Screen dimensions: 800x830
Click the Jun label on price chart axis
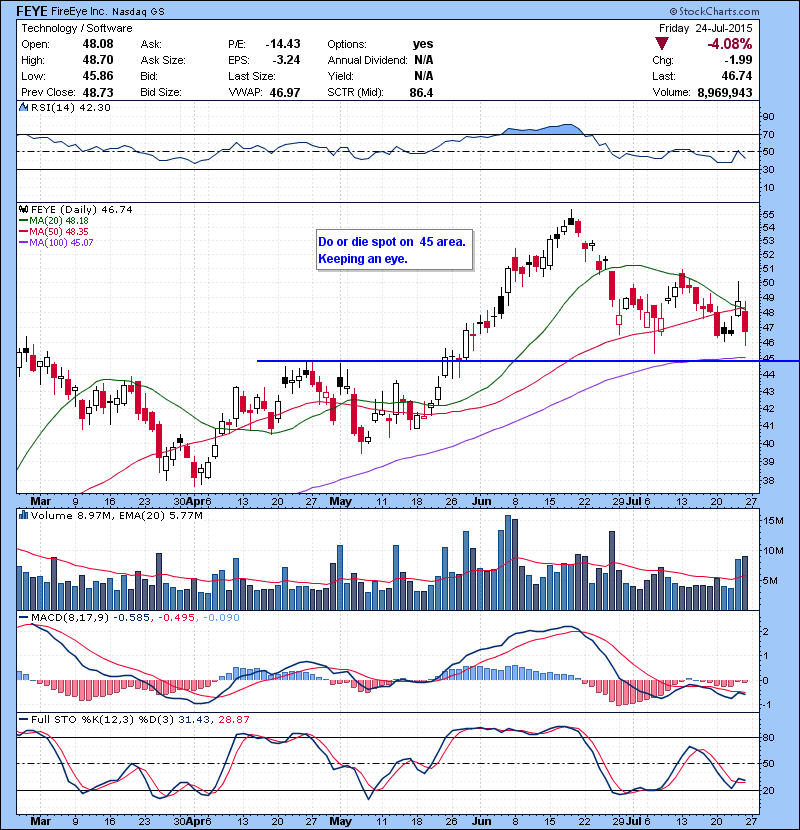pyautogui.click(x=481, y=501)
